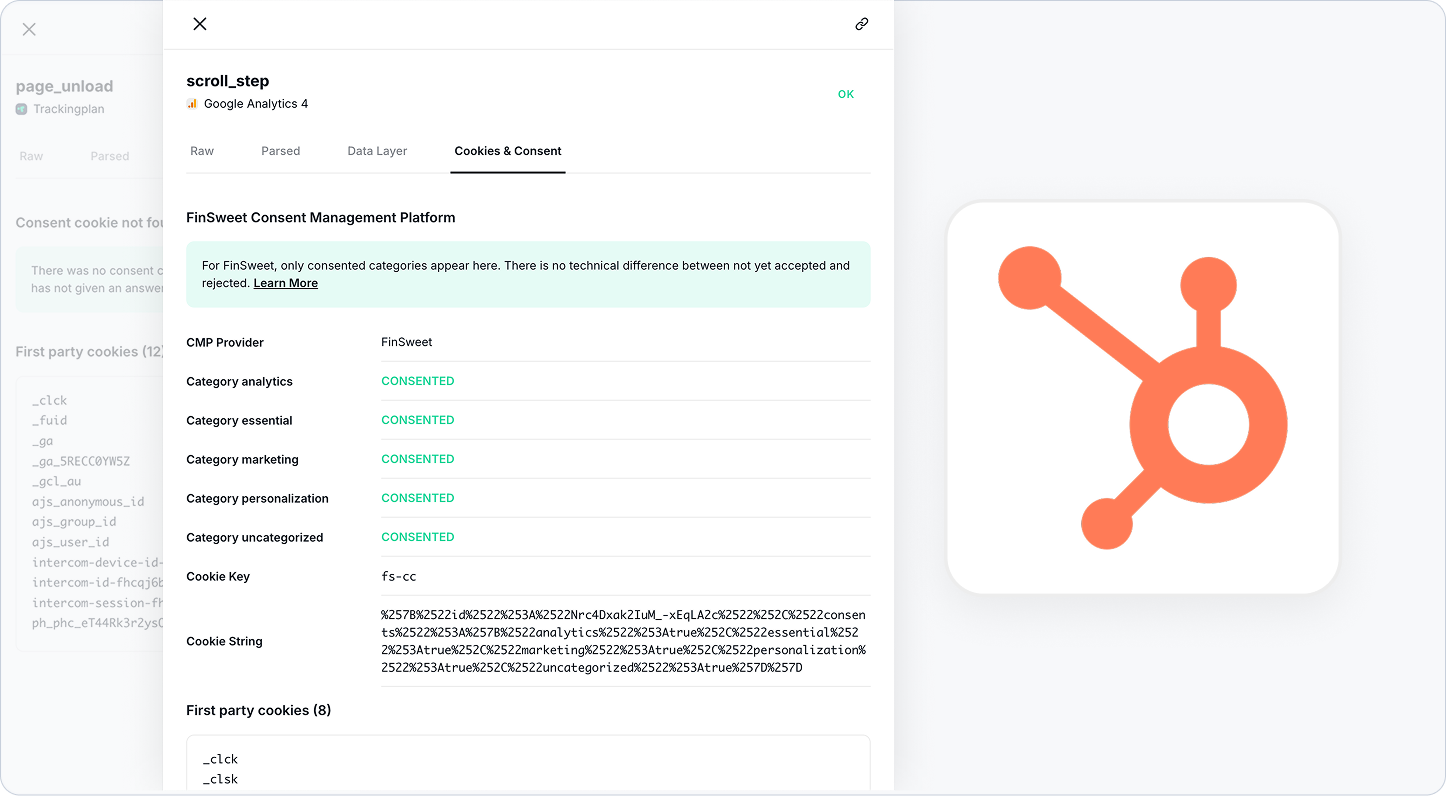Viewport: 1446px width, 796px height.
Task: Click the _ga_5RECC0YW5Z cookie entry
Action: (x=81, y=461)
